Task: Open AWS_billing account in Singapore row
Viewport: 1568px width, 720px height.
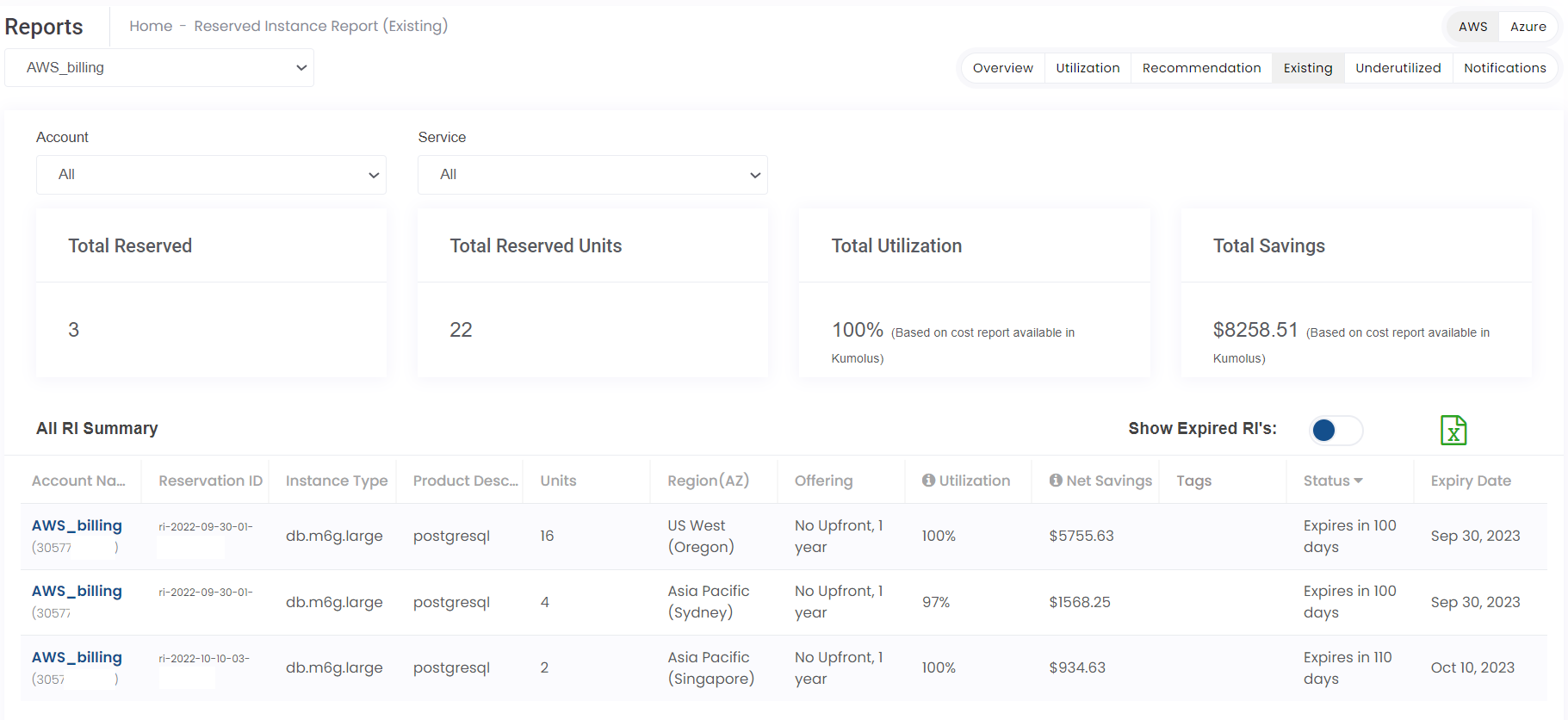Action: 77,657
